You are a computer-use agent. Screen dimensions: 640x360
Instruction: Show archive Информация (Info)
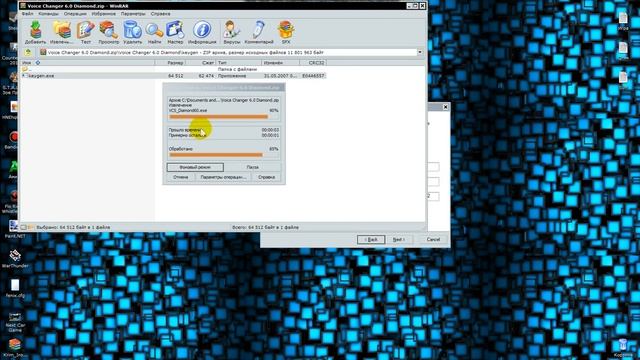coord(202,32)
